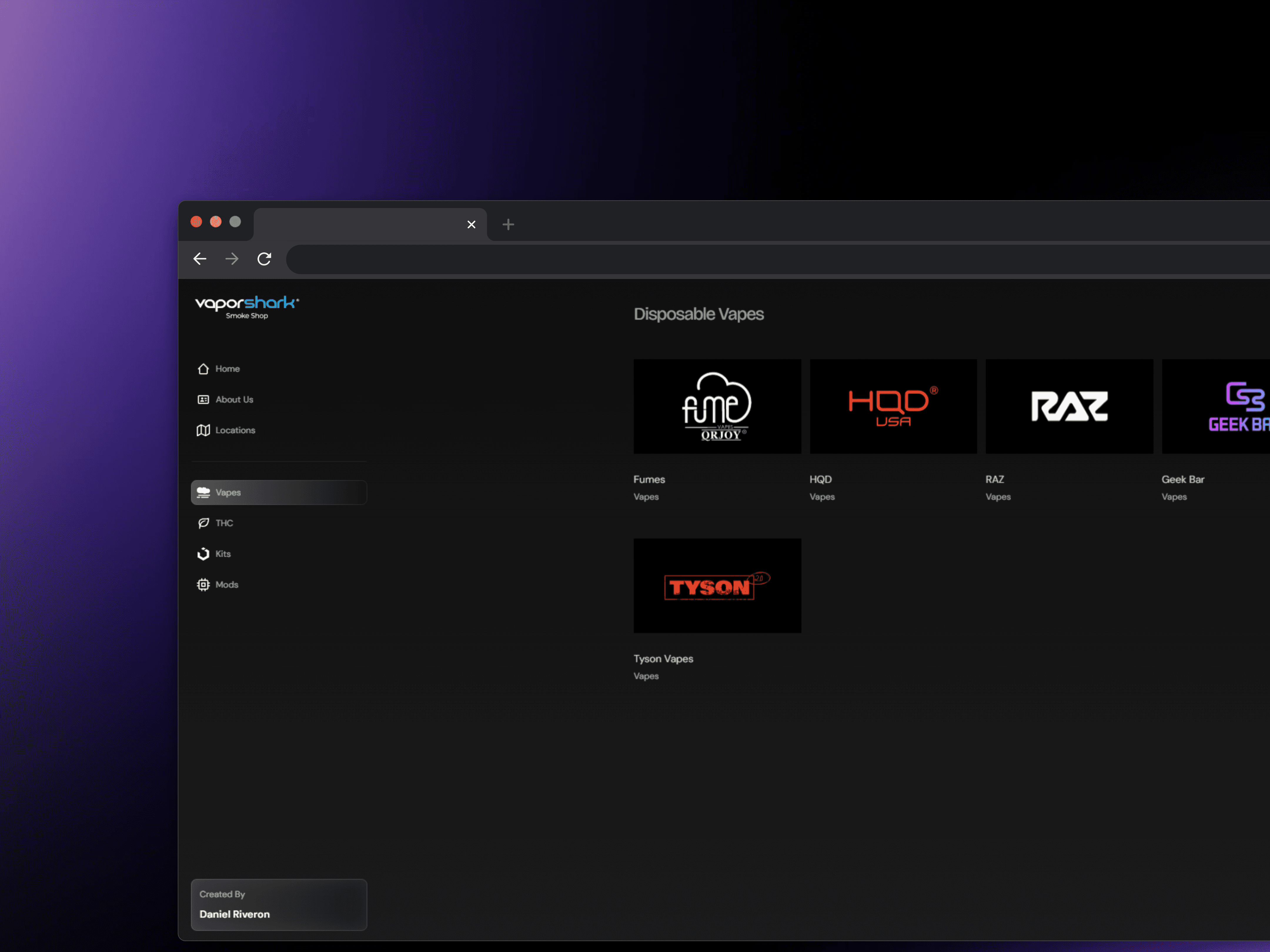Click the VaporShark Smoke Shop logo
The image size is (1270, 952).
pos(247,307)
